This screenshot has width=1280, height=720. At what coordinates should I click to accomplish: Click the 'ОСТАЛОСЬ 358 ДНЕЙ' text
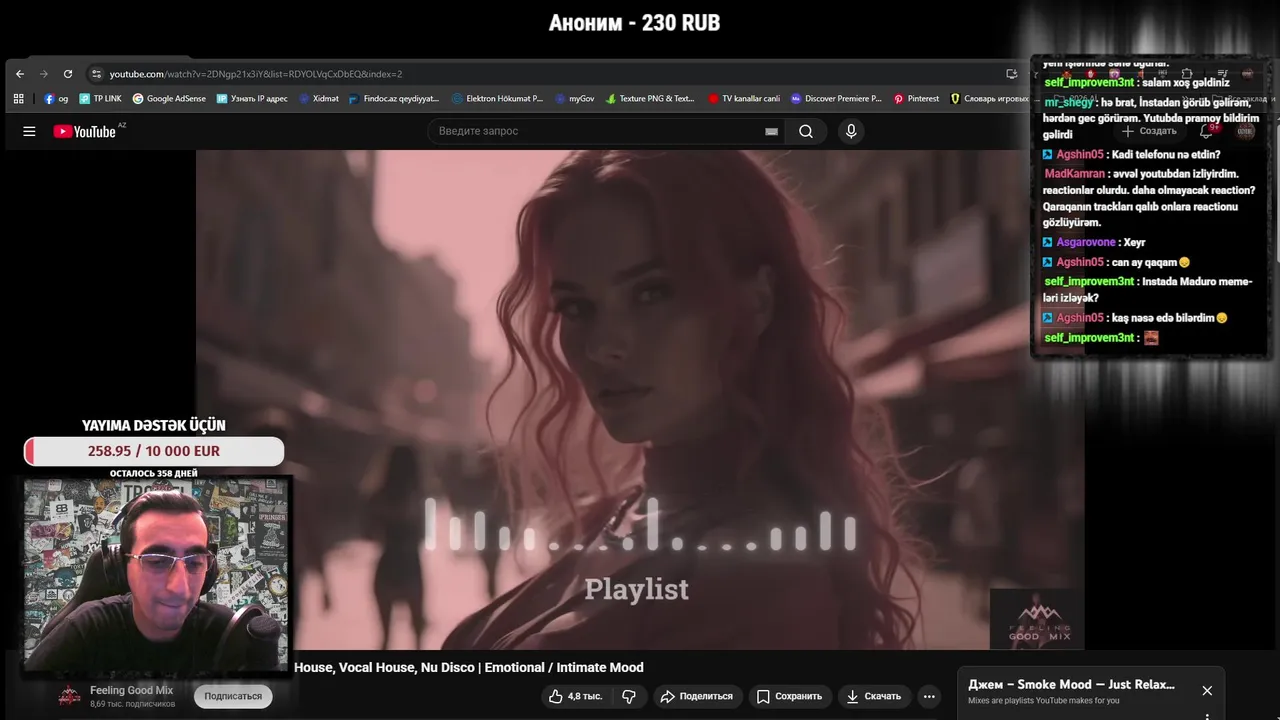pos(154,473)
